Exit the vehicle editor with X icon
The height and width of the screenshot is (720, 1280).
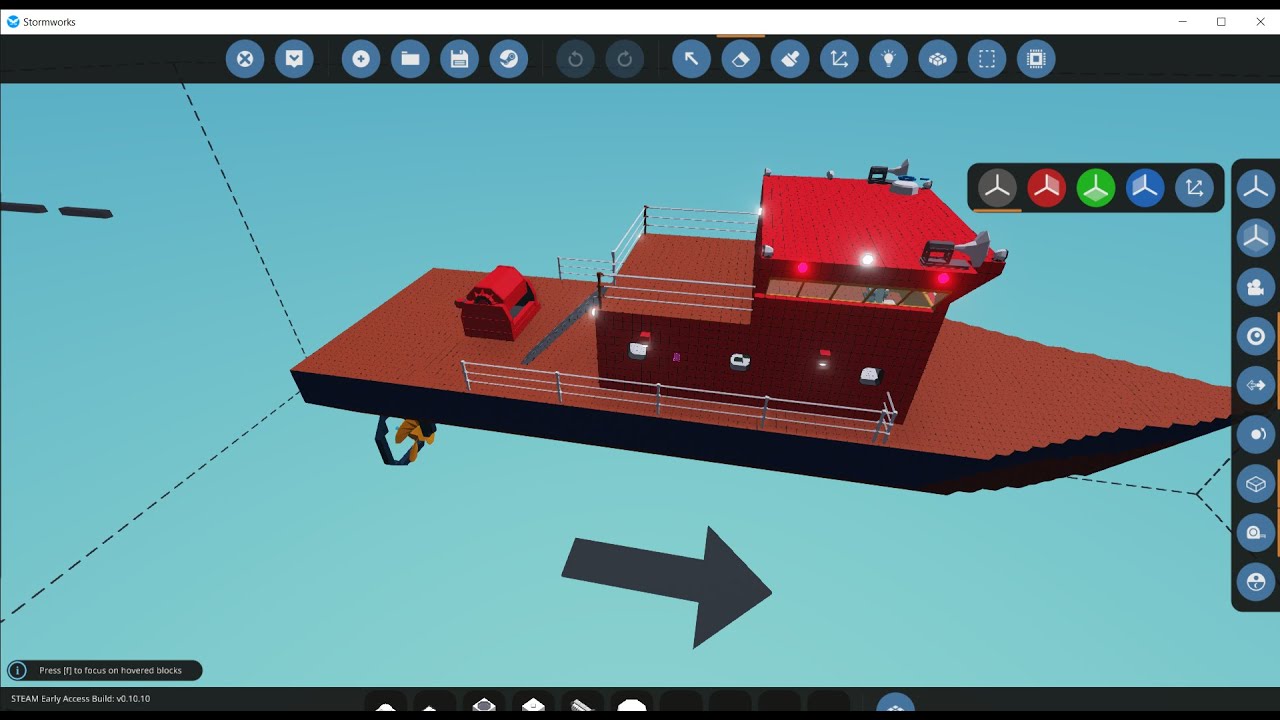tap(245, 59)
